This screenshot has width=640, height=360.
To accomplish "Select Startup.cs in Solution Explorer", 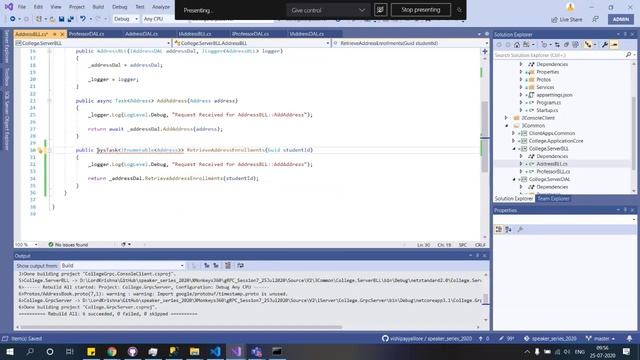I will 547,110.
